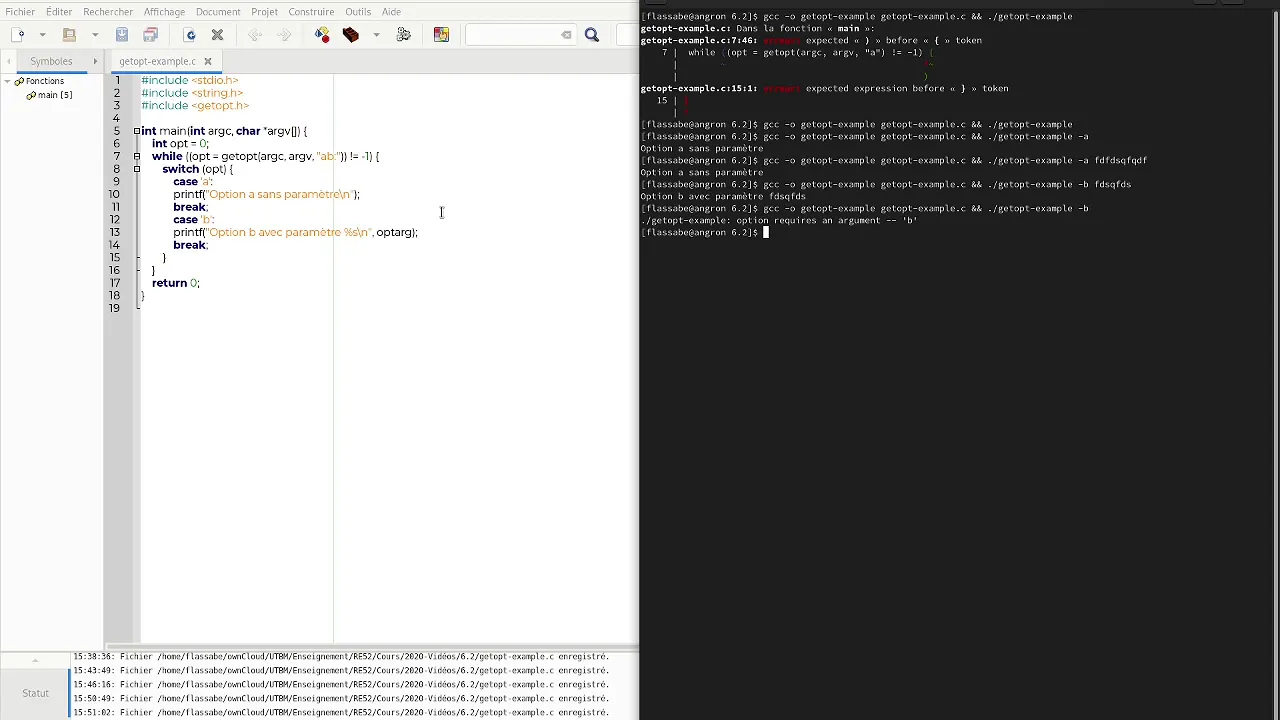Image resolution: width=1280 pixels, height=720 pixels.
Task: Show next sidebar tab with right arrow
Action: (x=95, y=61)
